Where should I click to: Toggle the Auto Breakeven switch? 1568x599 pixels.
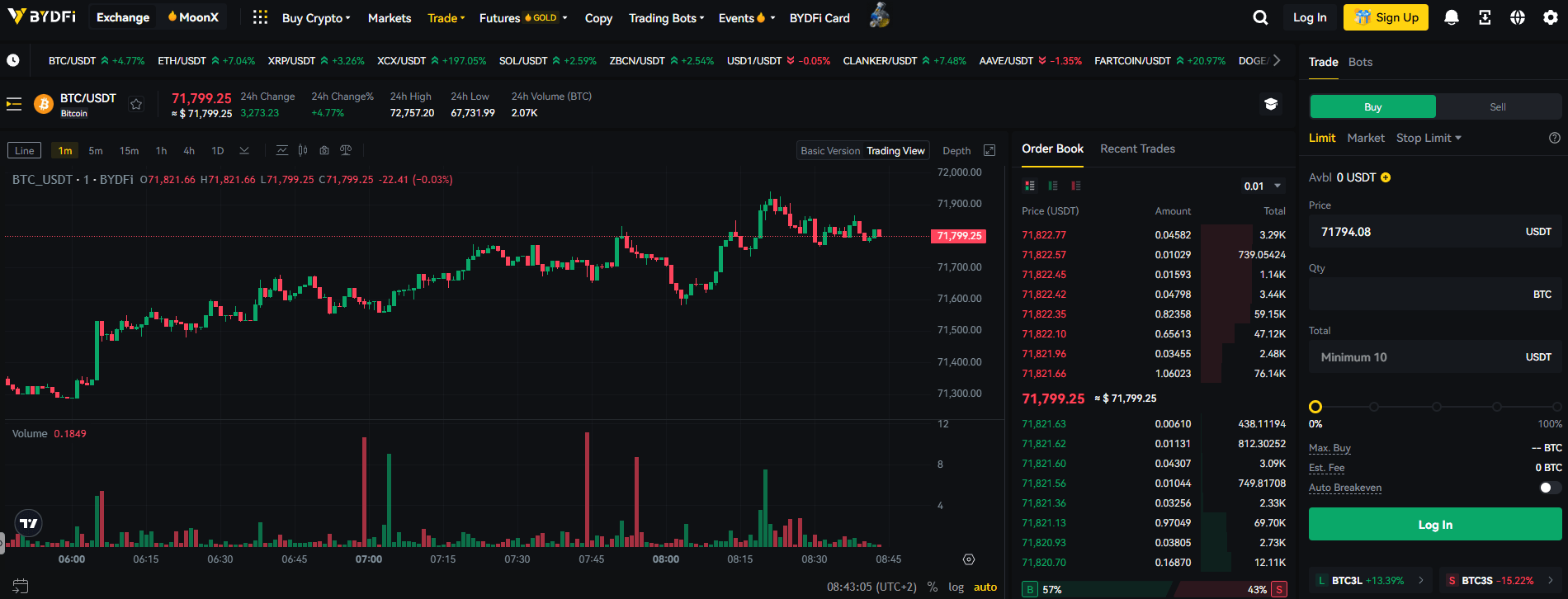click(1549, 488)
